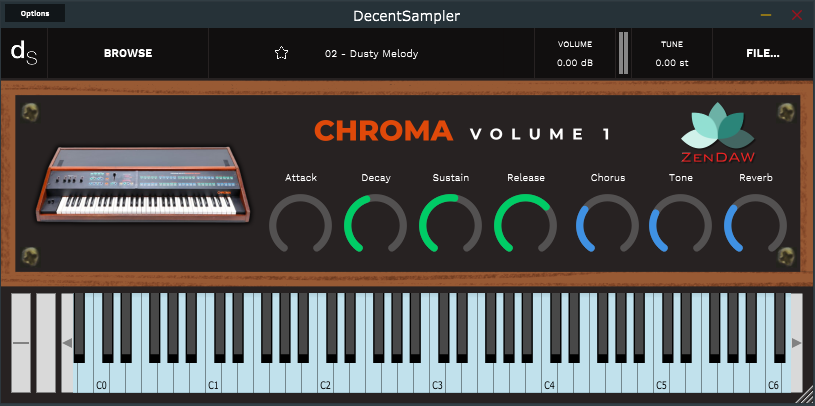Minimize the DecentSampler window
The height and width of the screenshot is (406, 815).
(x=766, y=15)
